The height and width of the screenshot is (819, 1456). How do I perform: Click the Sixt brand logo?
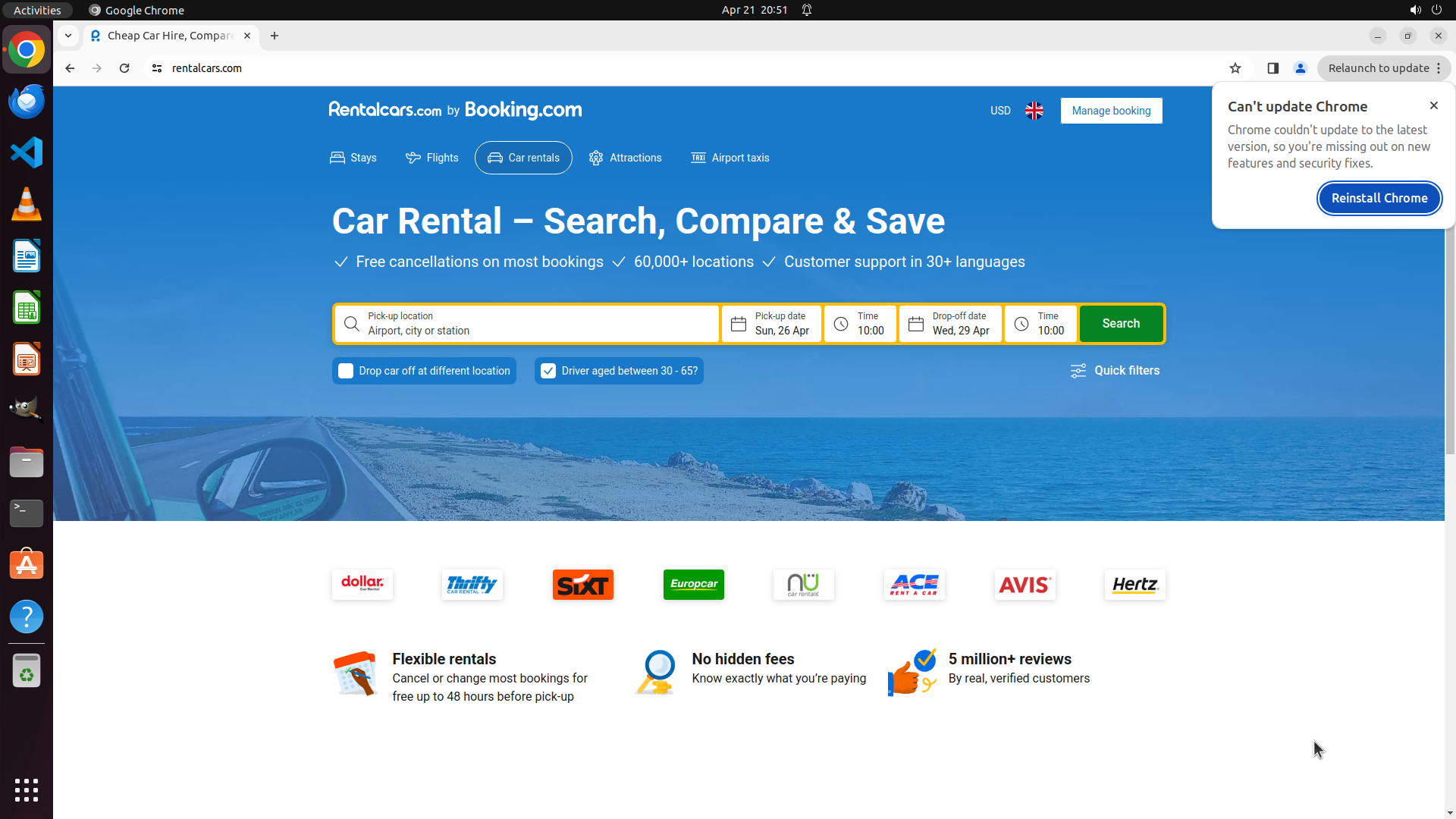582,585
